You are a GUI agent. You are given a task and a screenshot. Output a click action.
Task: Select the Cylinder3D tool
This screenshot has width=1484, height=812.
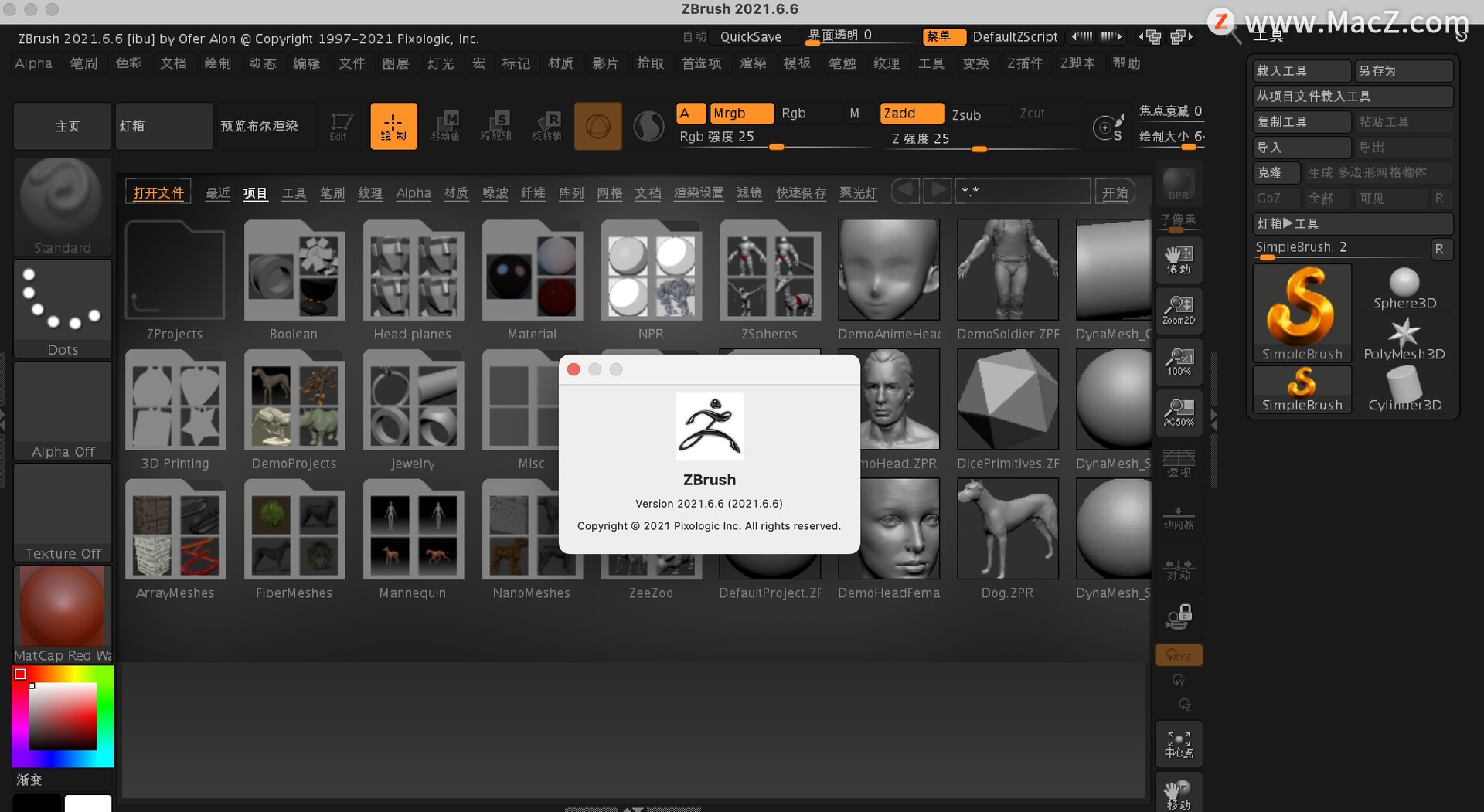(x=1404, y=390)
